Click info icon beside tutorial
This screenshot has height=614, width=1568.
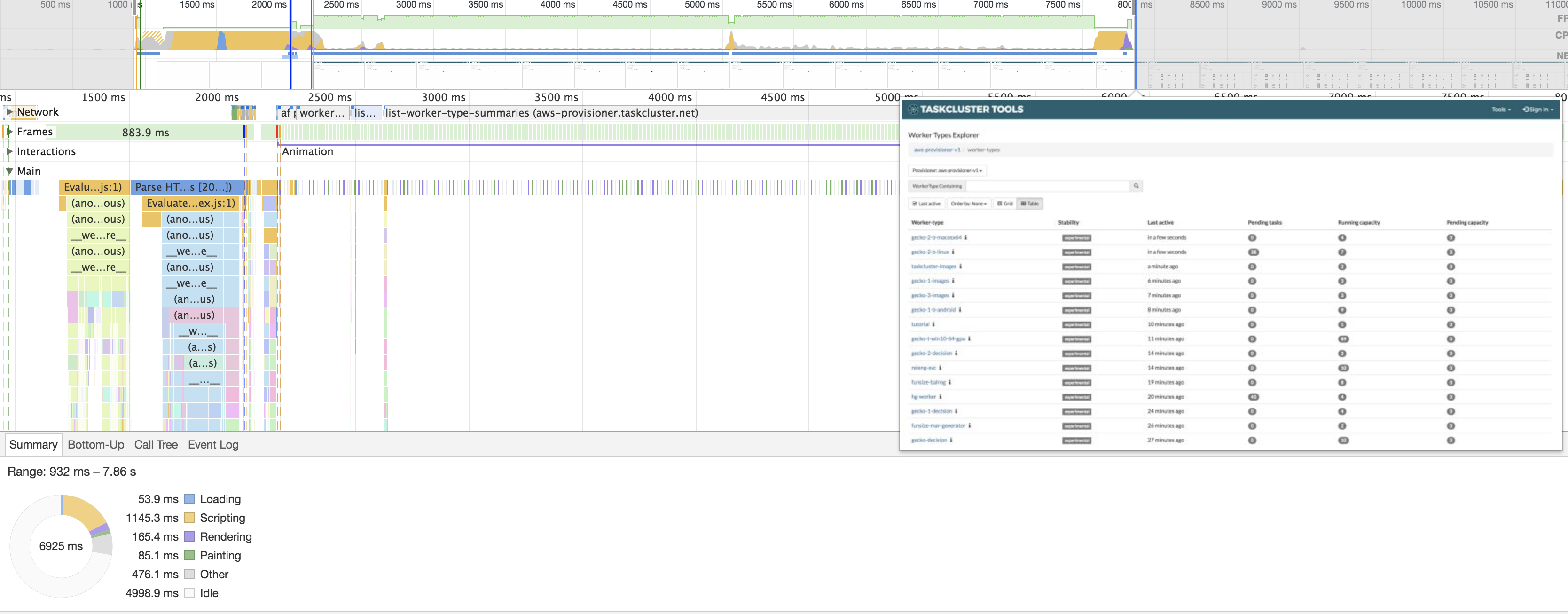[933, 325]
